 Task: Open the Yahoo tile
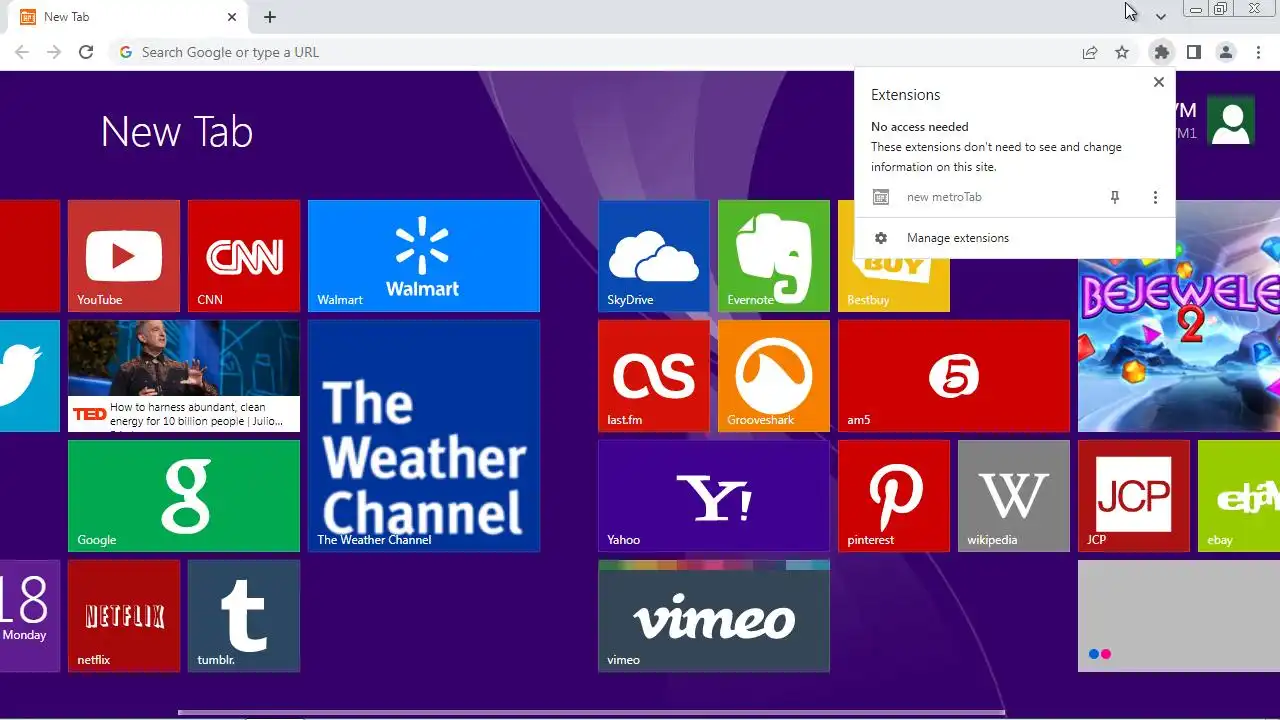click(714, 496)
